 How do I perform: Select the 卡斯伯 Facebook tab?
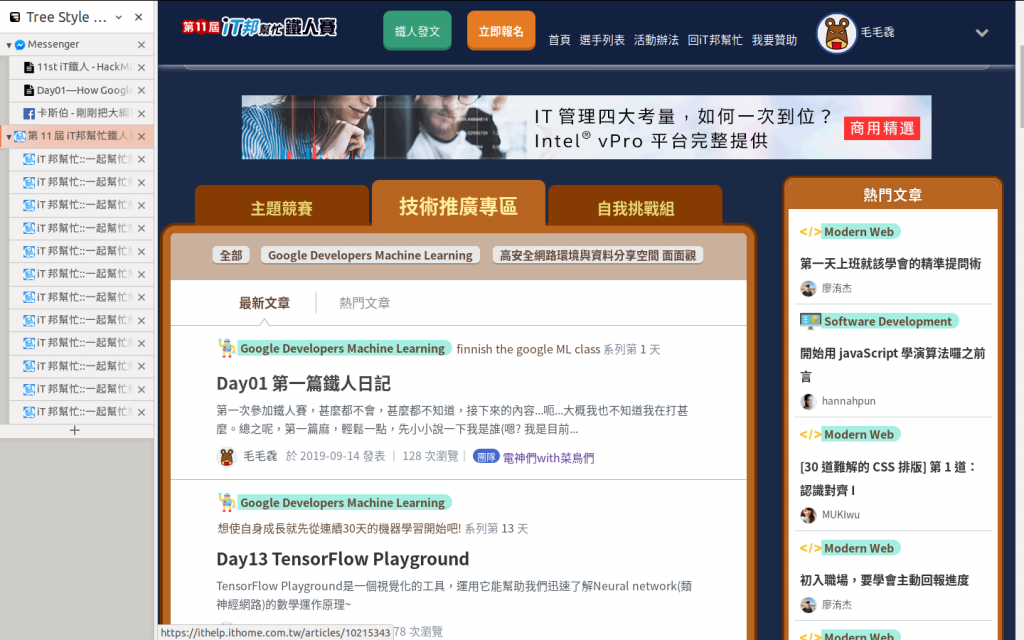pyautogui.click(x=81, y=113)
